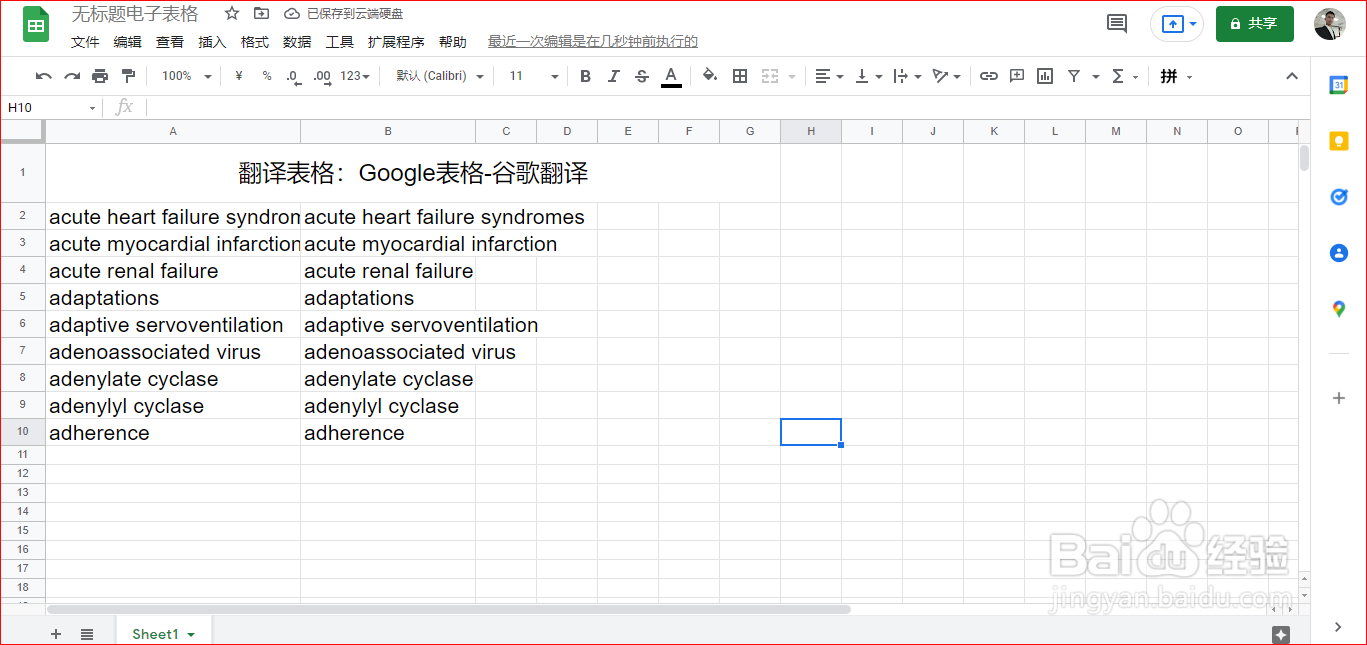Open Google Calendar side panel

coord(1339,86)
